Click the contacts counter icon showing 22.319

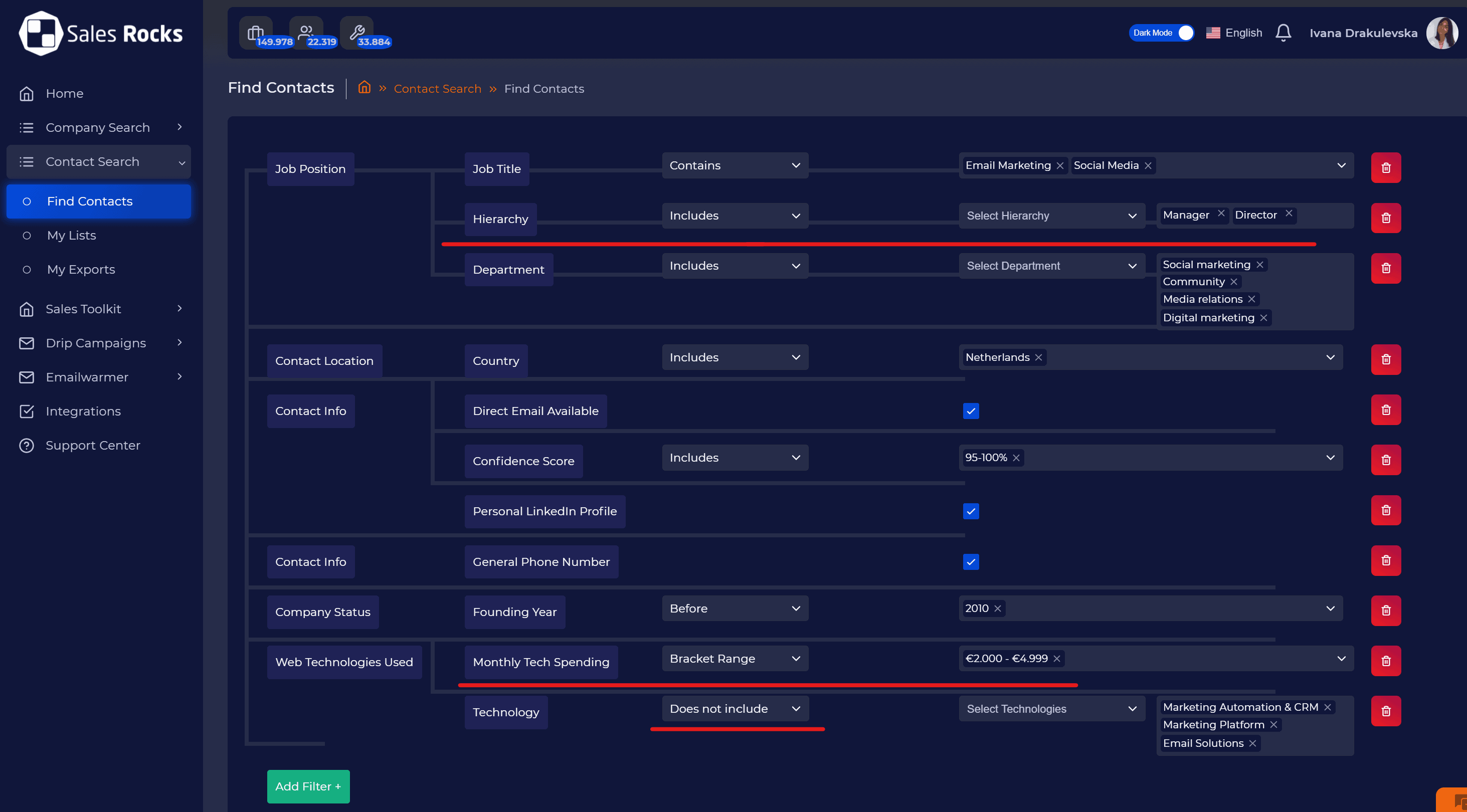pyautogui.click(x=306, y=32)
